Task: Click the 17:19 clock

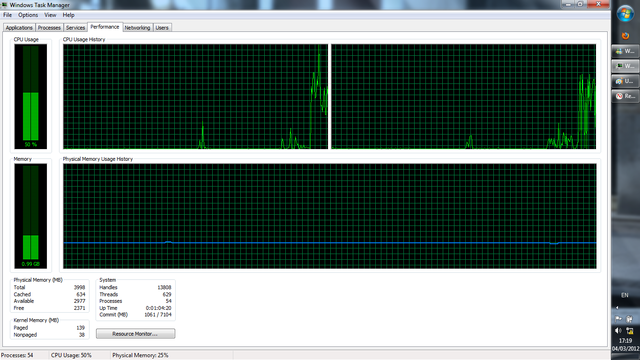Action: (x=625, y=340)
